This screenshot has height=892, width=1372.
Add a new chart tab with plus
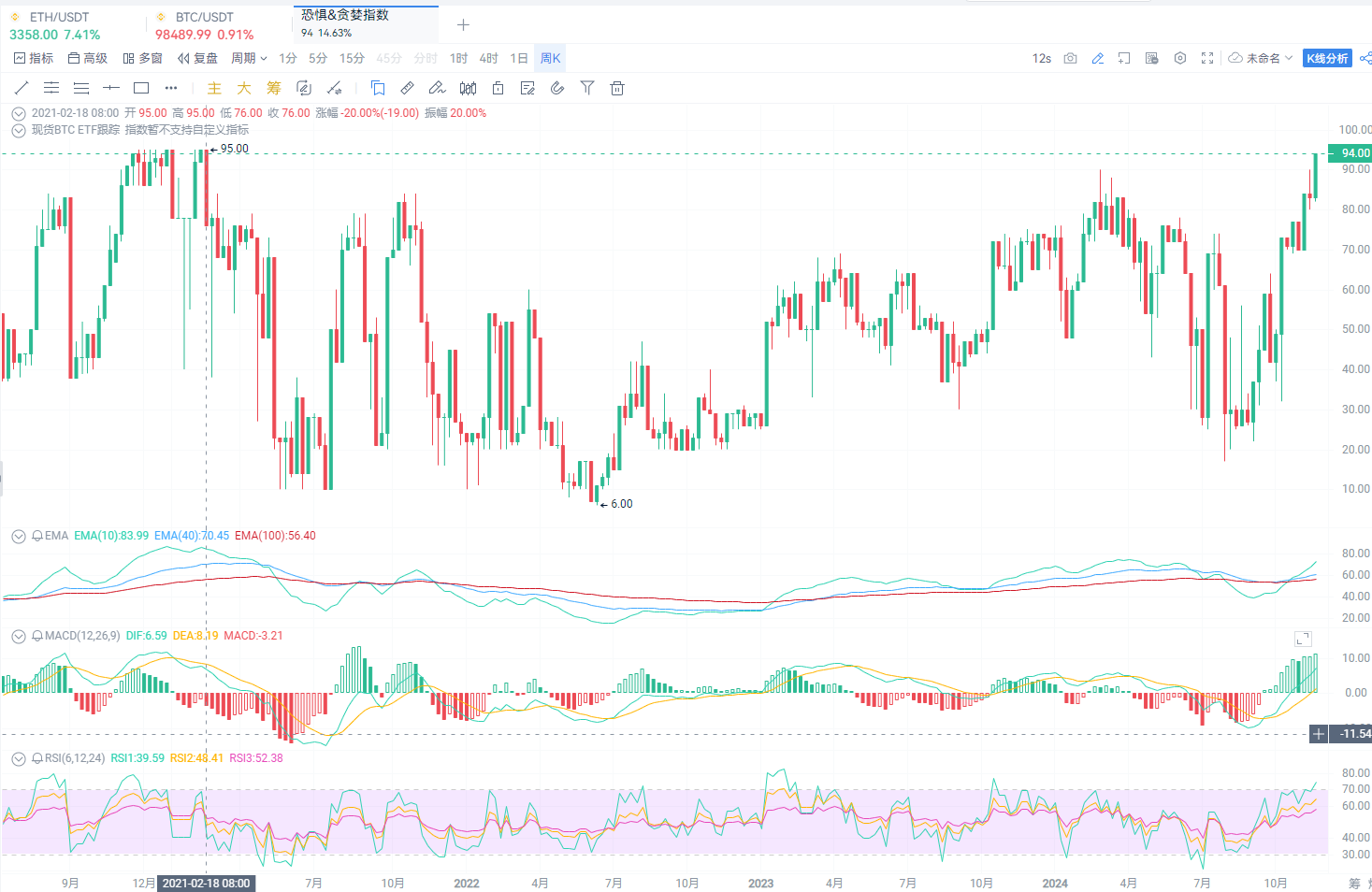(x=463, y=25)
